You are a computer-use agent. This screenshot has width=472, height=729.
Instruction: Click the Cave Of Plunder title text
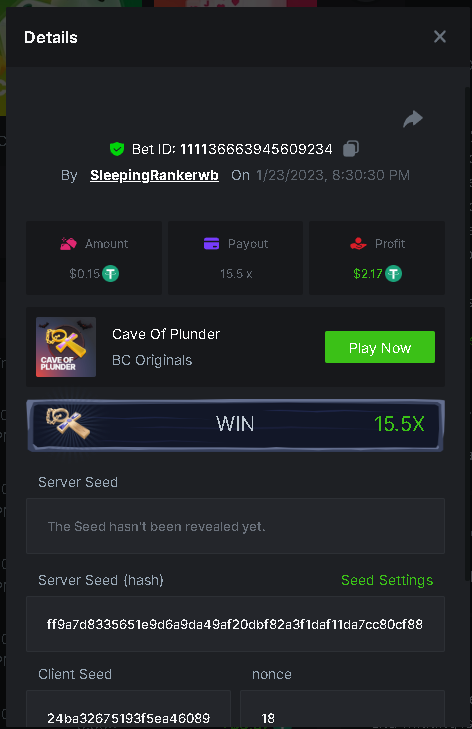tap(166, 334)
